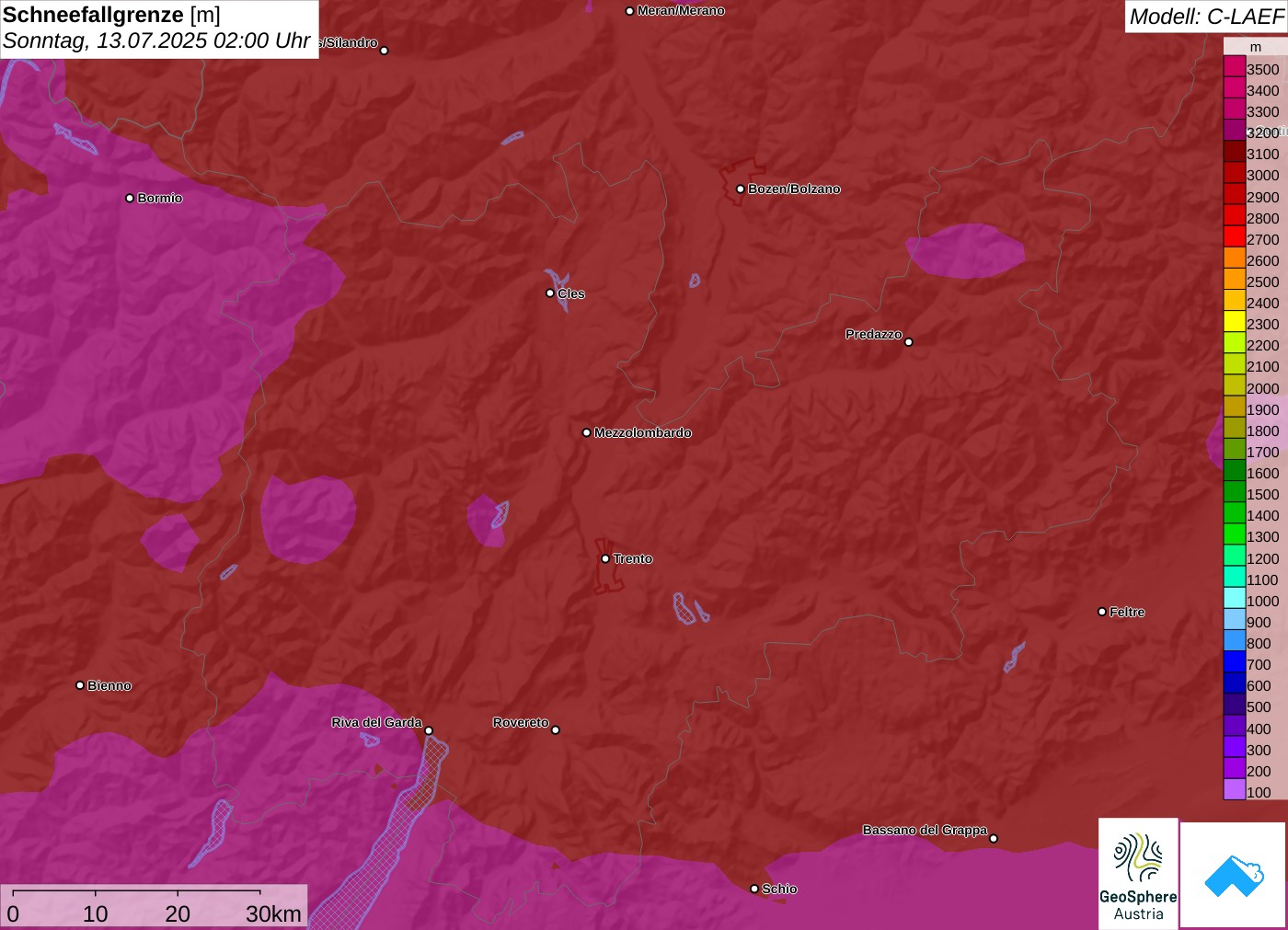
Task: Click the Feltre location marker dot
Action: tap(1102, 612)
